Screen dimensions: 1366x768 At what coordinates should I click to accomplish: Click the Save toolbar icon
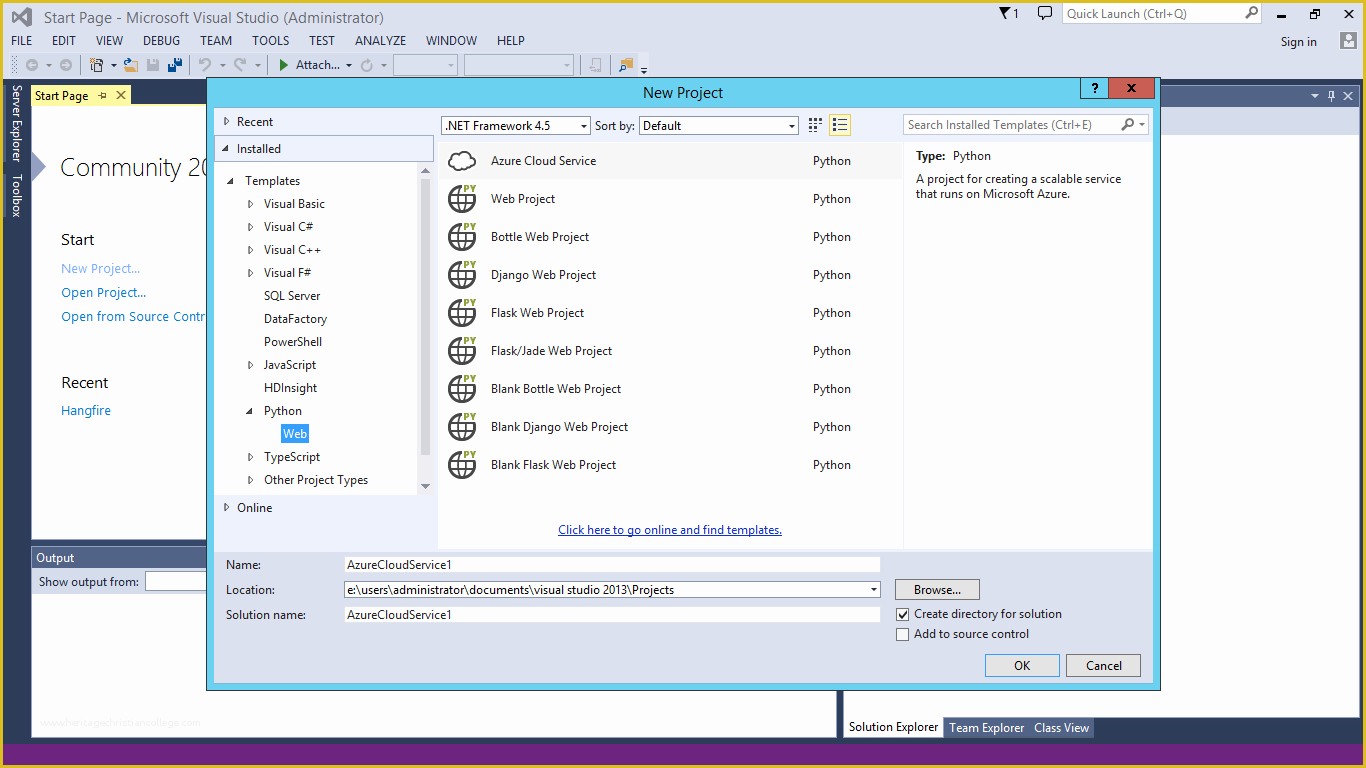153,65
